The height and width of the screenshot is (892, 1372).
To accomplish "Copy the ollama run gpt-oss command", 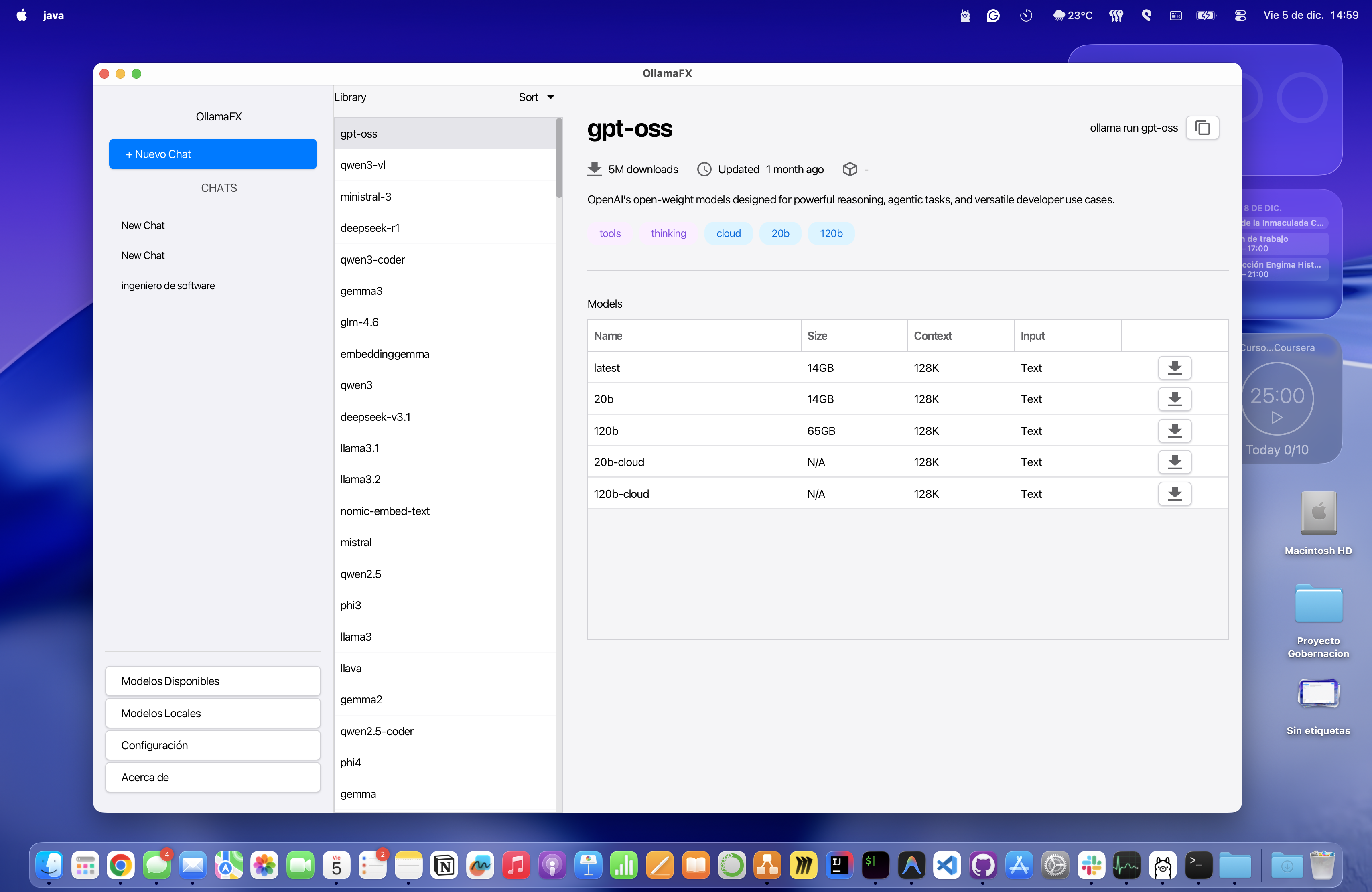I will (x=1202, y=128).
